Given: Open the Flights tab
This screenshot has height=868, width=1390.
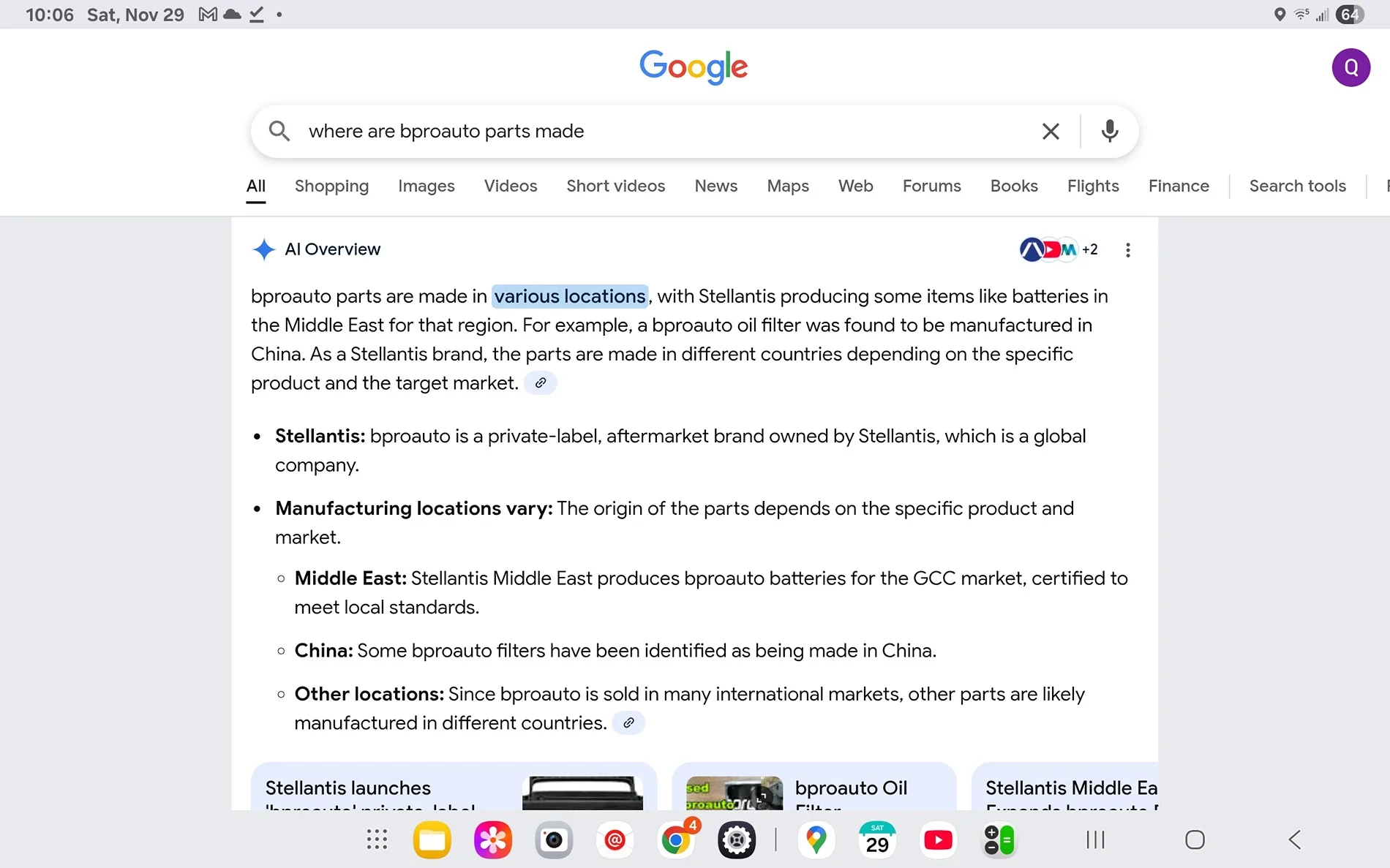Looking at the screenshot, I should (1093, 186).
